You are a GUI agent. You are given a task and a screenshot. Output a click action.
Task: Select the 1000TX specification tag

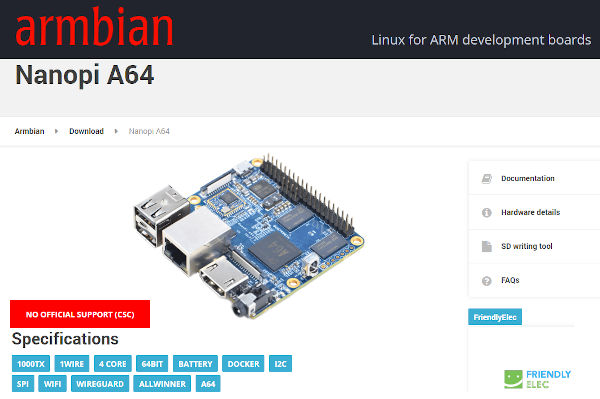click(x=31, y=364)
